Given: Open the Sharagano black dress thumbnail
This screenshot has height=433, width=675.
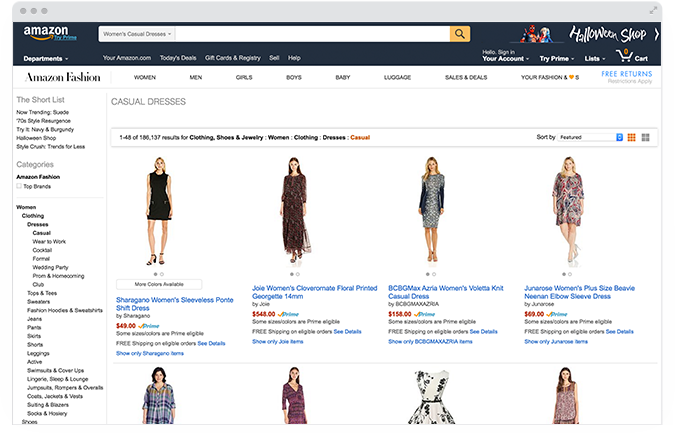Looking at the screenshot, I should click(159, 211).
